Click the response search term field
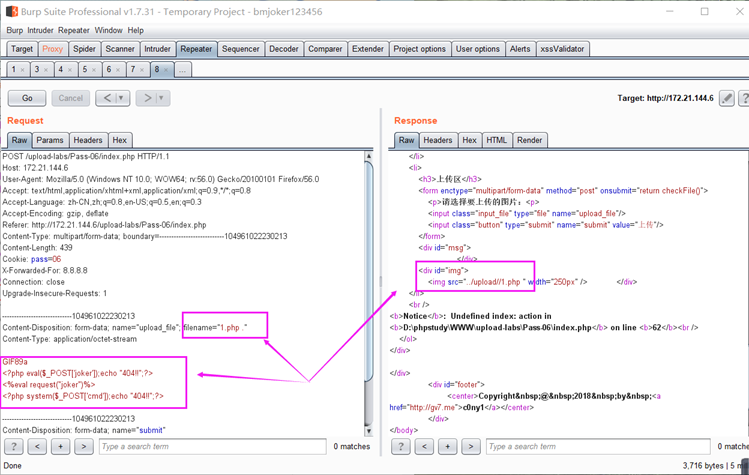Viewport: 749px width, 475px height. pos(599,446)
